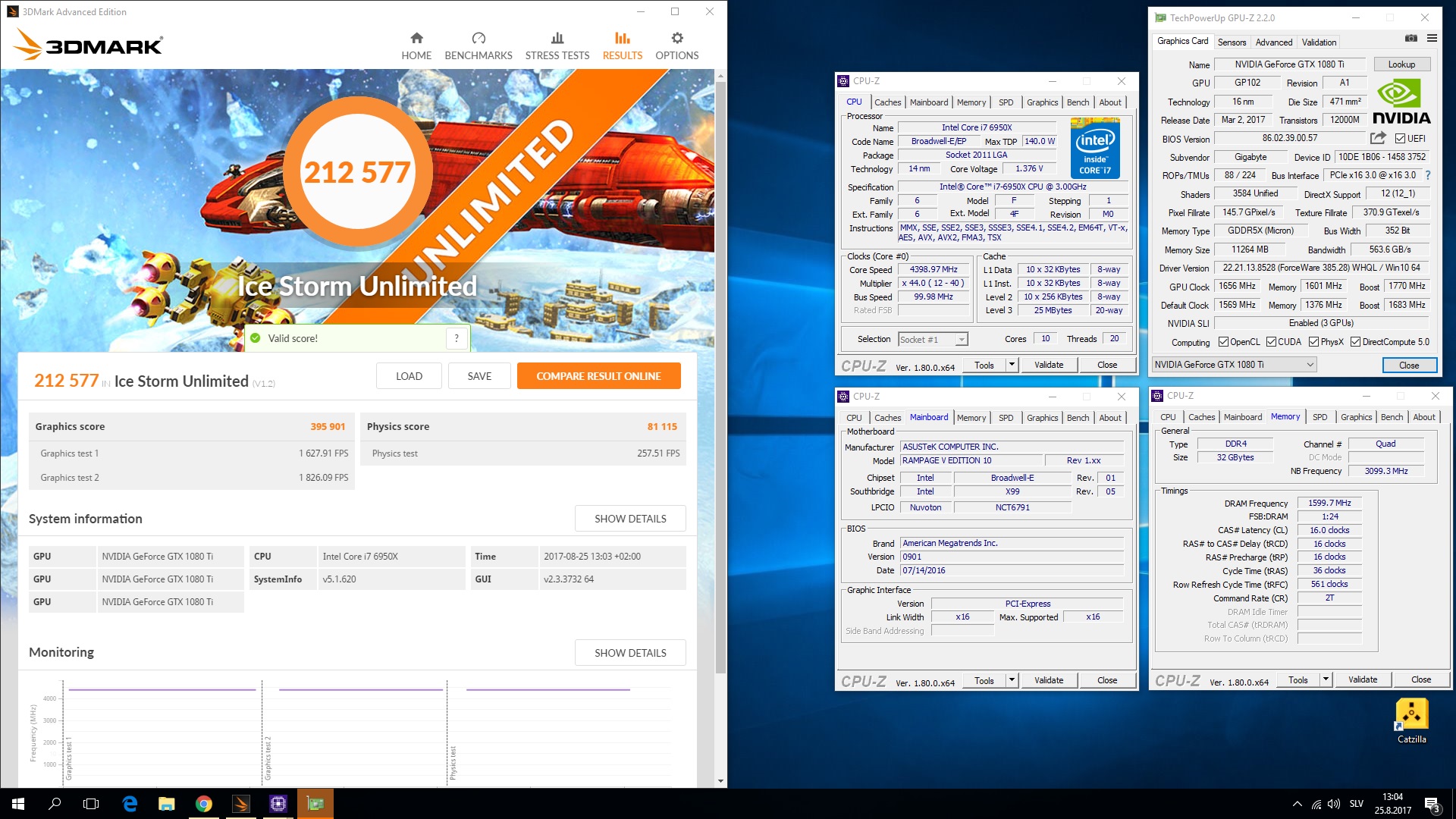Show hidden system tray icons
The height and width of the screenshot is (819, 1456).
point(1297,804)
